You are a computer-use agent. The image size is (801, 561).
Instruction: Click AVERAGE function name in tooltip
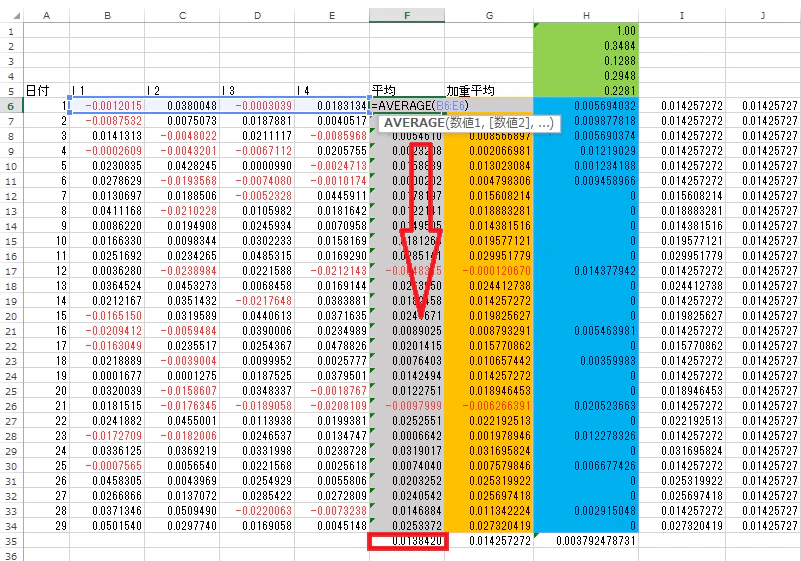click(x=414, y=123)
